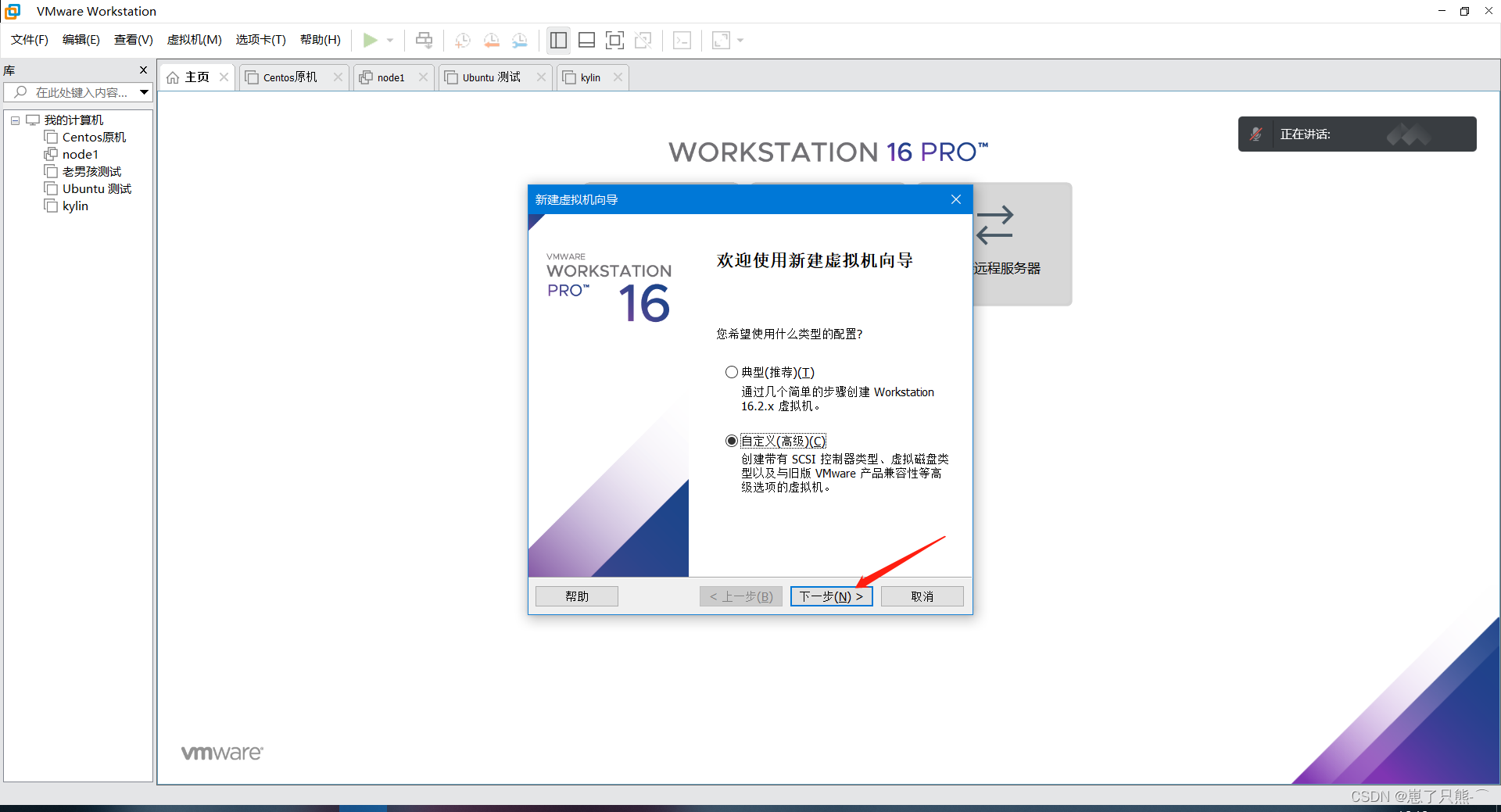Toggle the library sidebar view icon
Image resolution: width=1501 pixels, height=812 pixels.
tap(558, 40)
